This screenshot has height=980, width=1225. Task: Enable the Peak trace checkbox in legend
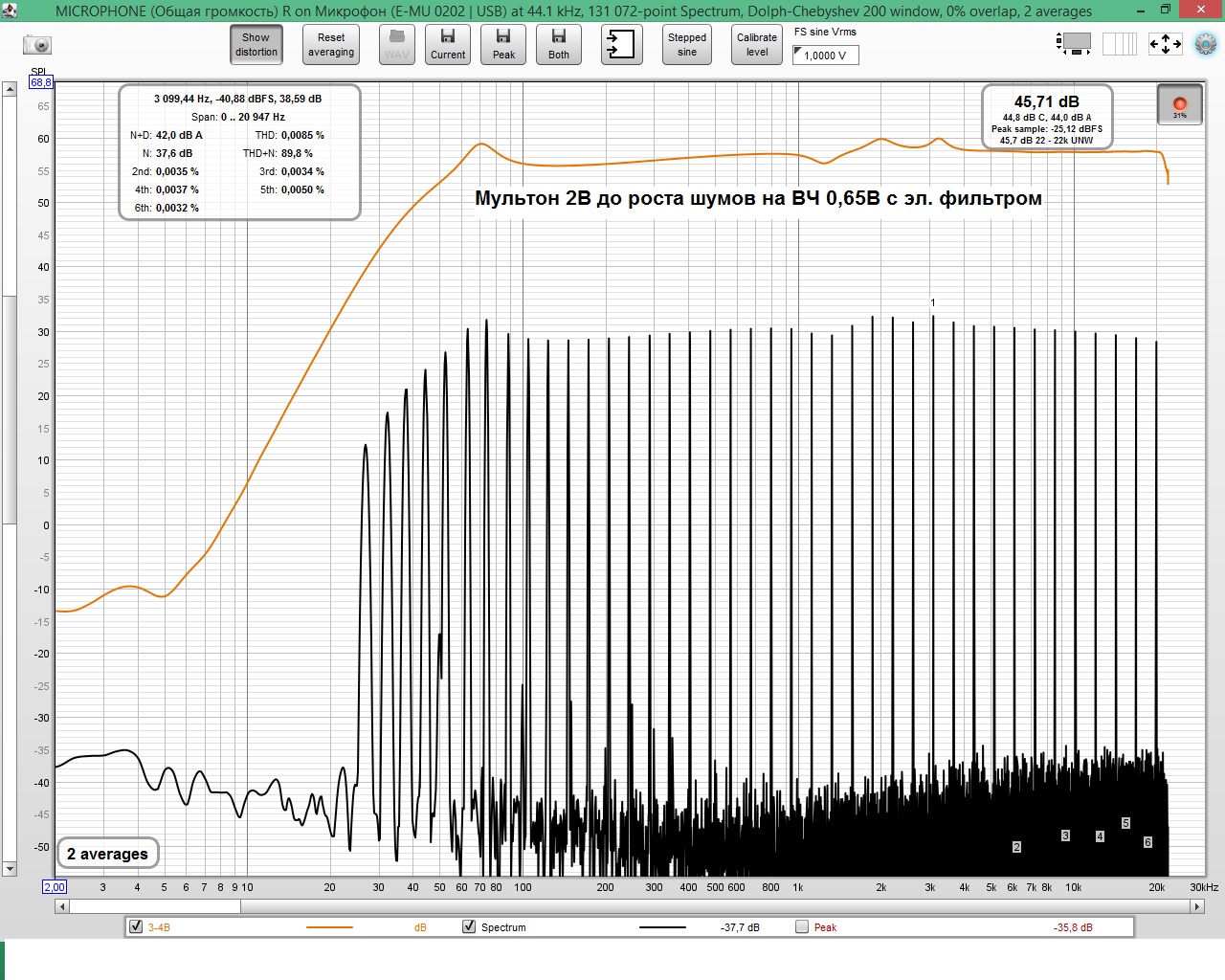[802, 926]
